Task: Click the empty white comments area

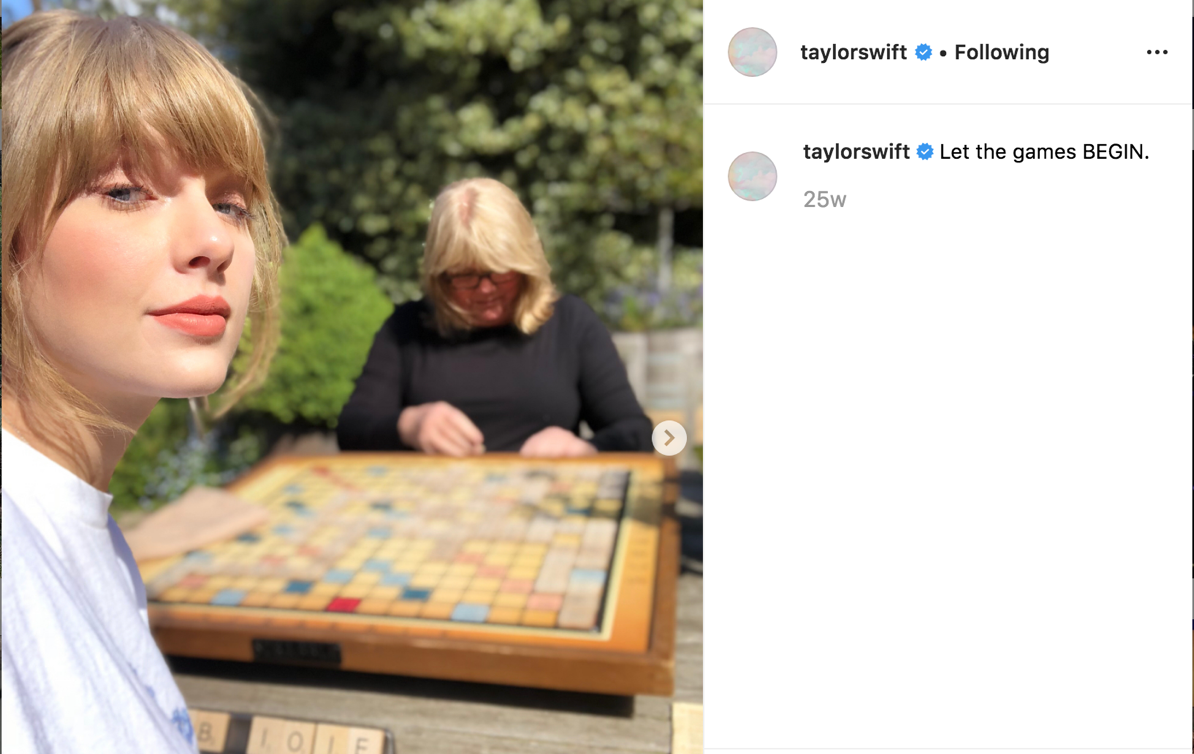Action: 948,480
